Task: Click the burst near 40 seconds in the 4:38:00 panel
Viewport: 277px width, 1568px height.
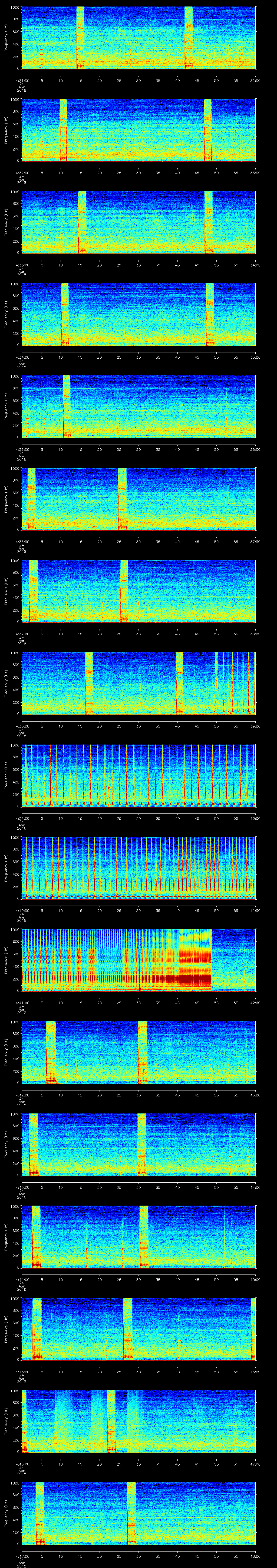Action: (x=180, y=682)
